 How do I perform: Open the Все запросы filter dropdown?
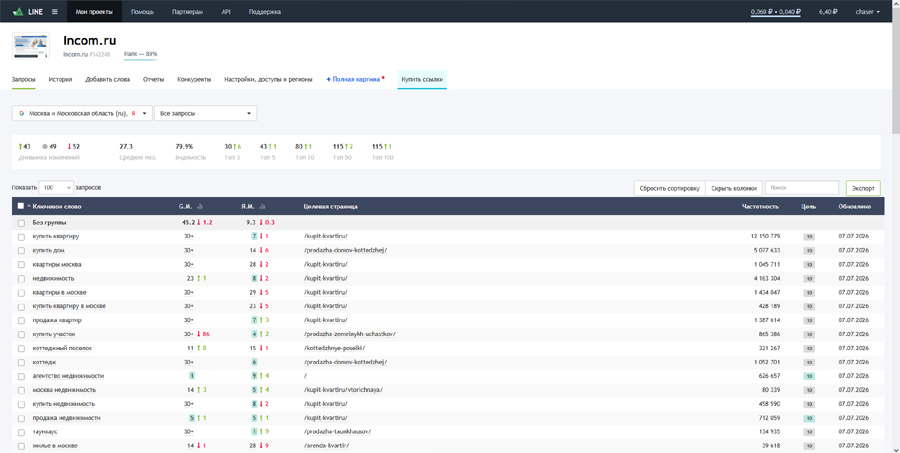(x=205, y=113)
